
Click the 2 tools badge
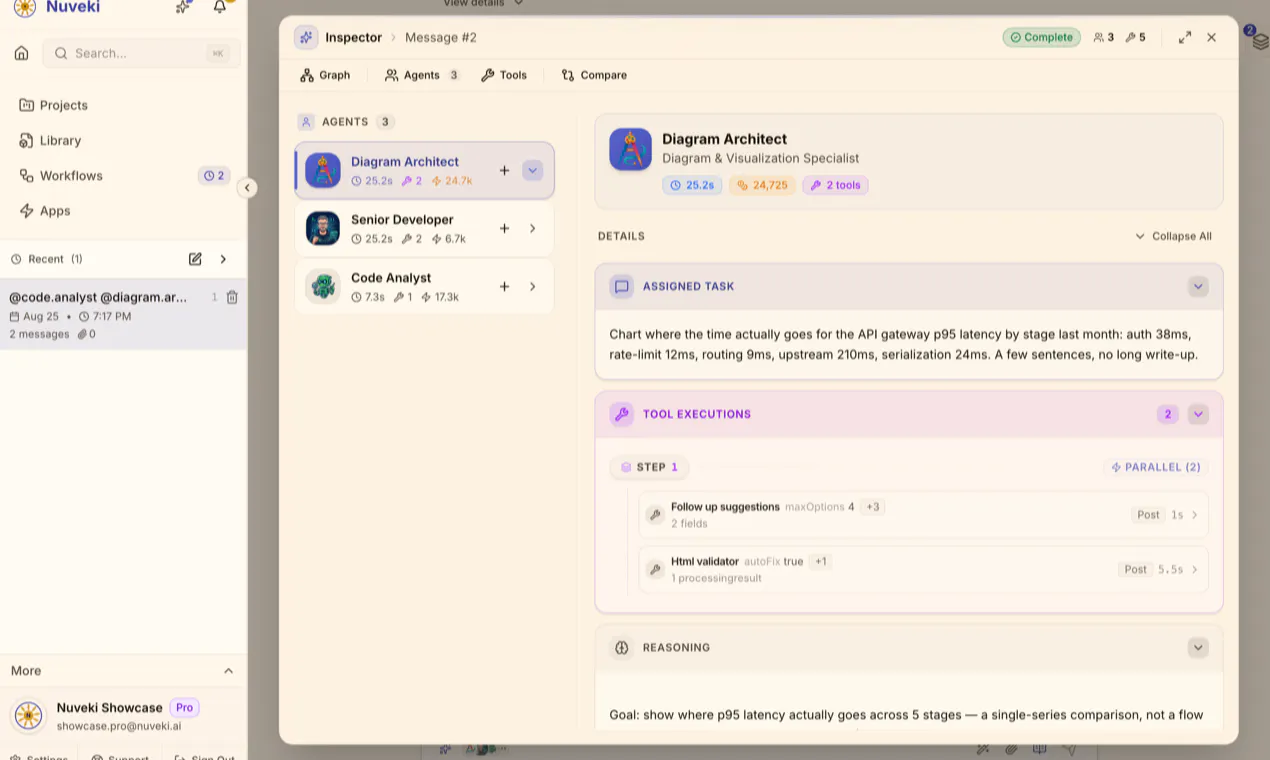835,185
